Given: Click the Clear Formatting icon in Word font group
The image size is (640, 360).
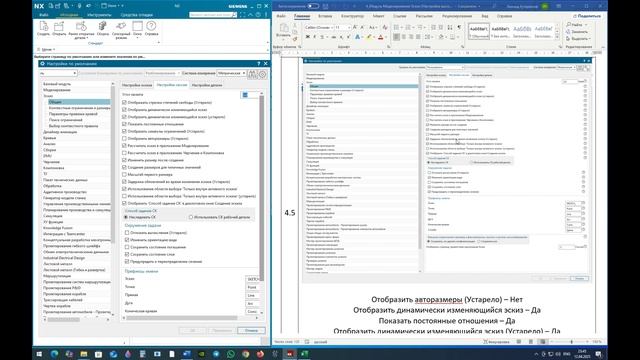Looking at the screenshot, I should 384,27.
